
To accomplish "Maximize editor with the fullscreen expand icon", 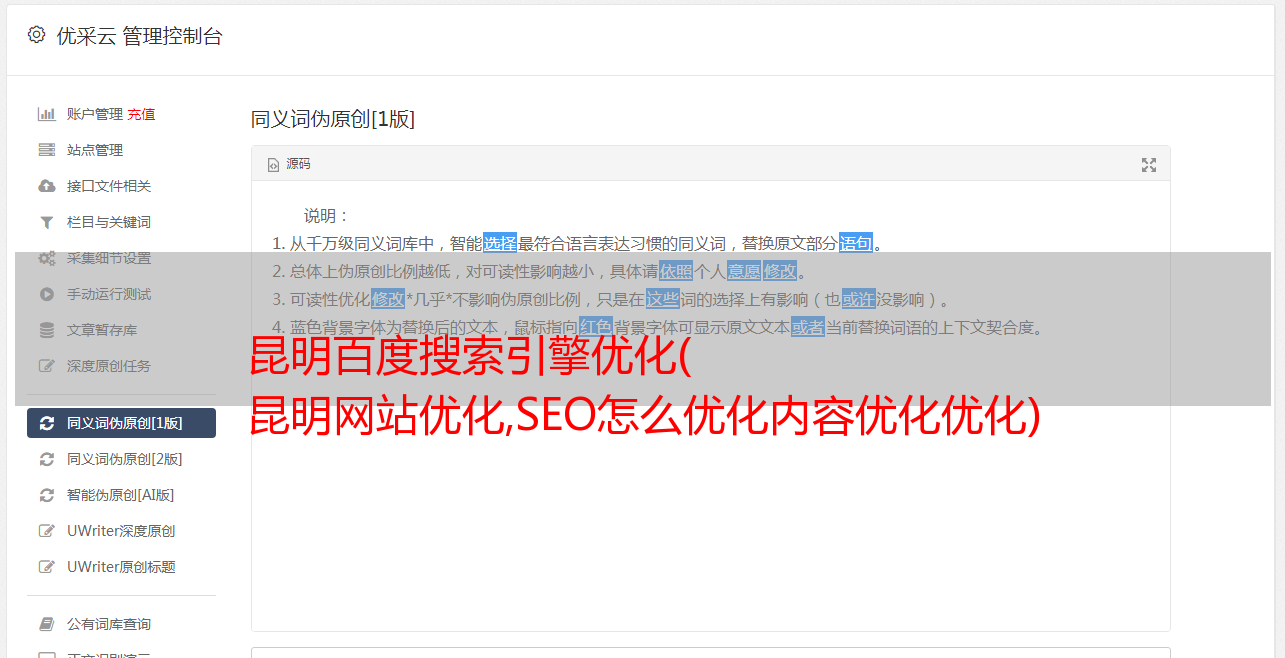I will (1149, 165).
